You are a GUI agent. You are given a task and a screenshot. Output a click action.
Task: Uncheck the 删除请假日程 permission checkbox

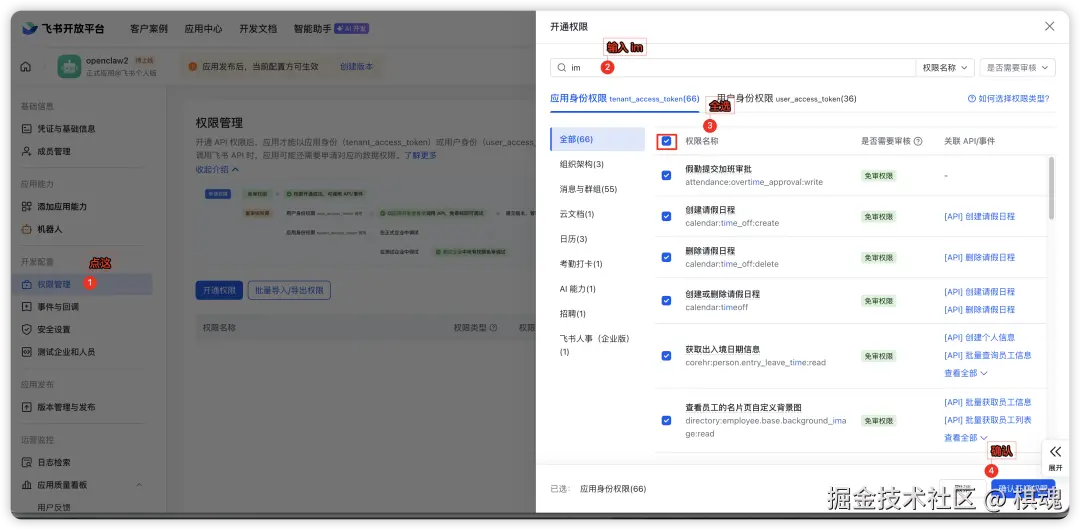(x=666, y=257)
